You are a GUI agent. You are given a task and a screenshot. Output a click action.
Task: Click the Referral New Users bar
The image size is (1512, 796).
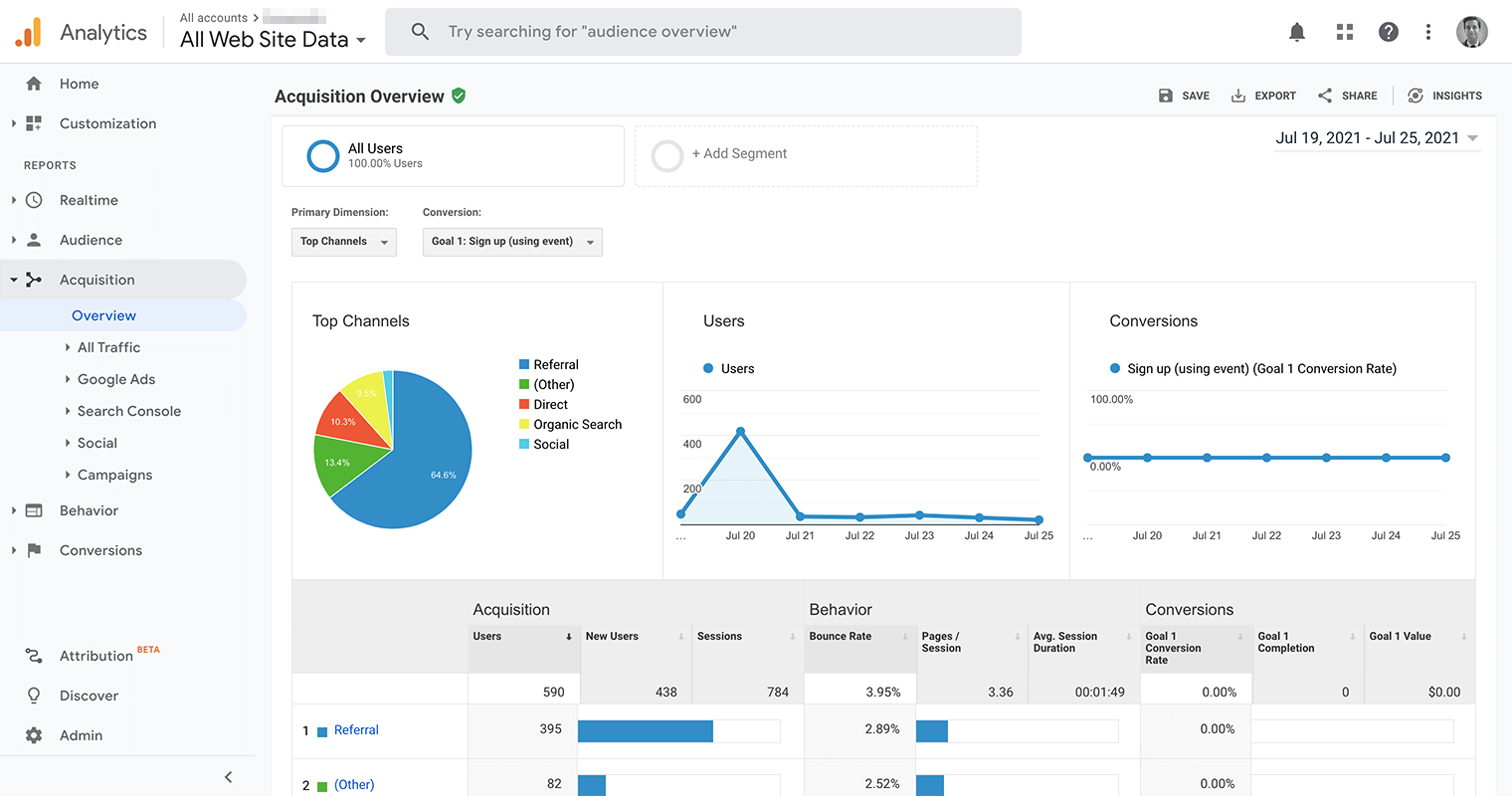(646, 731)
